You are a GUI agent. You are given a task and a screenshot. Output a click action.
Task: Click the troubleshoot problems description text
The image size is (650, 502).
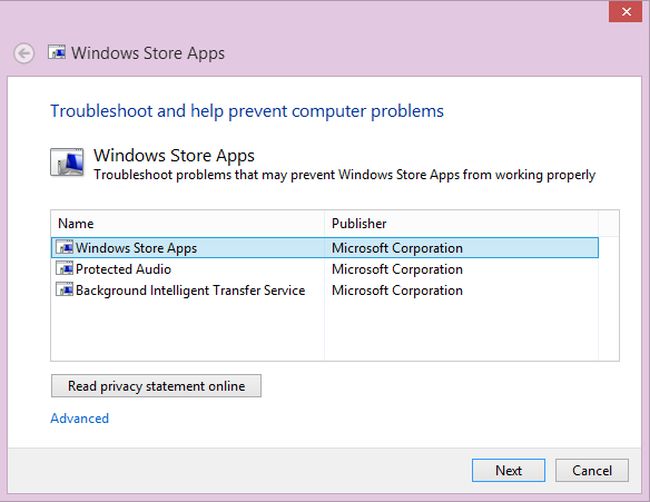click(344, 175)
